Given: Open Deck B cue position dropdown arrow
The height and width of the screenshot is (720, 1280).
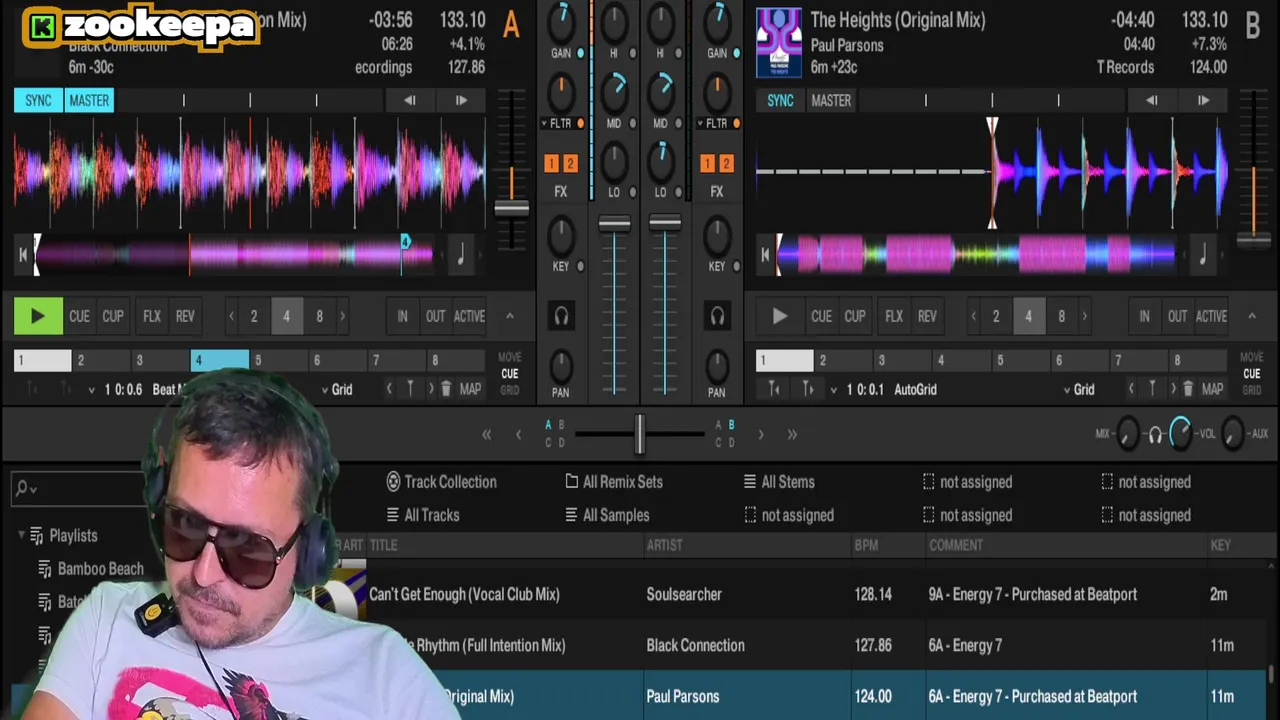Looking at the screenshot, I should pos(834,390).
